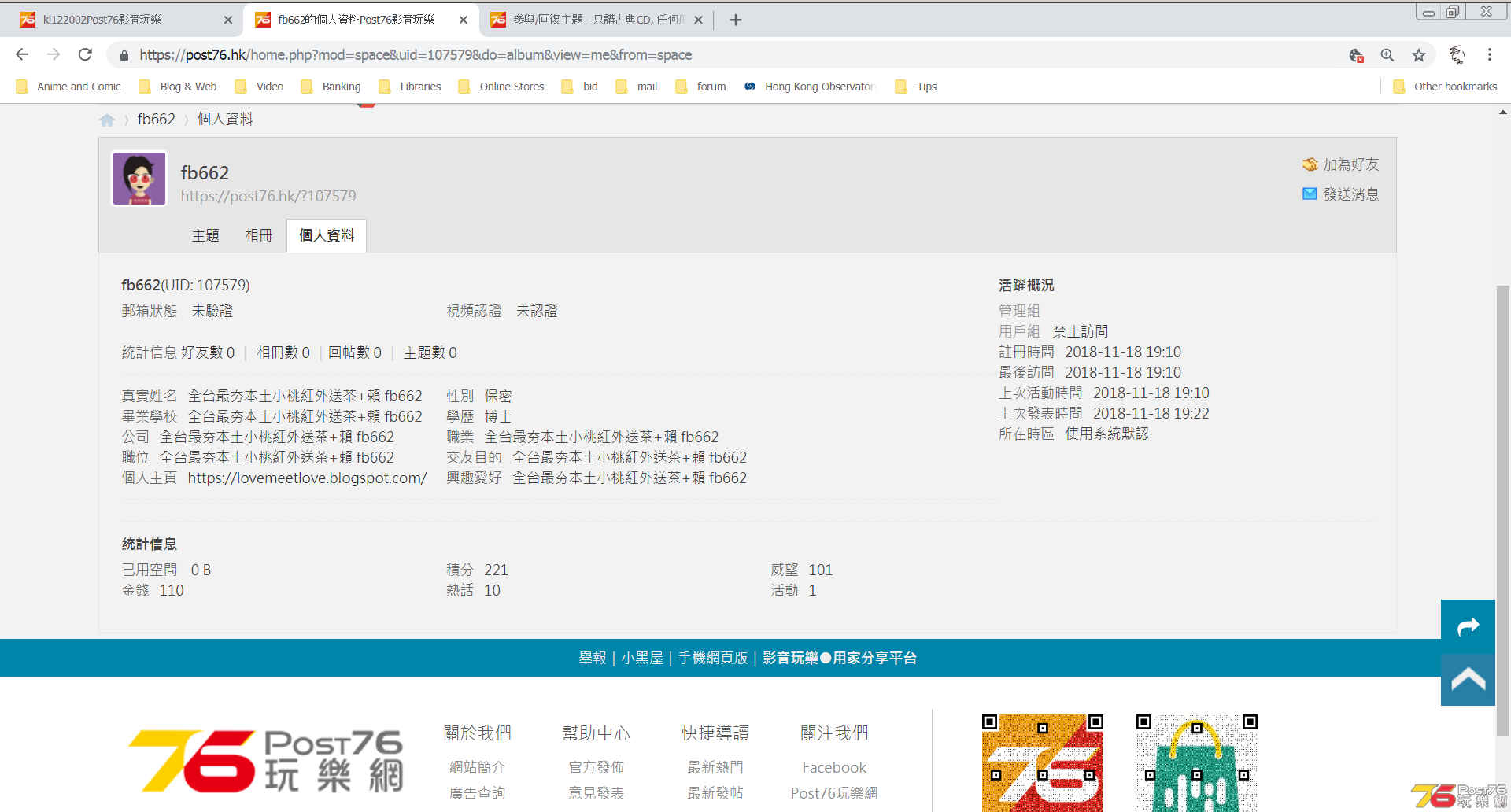This screenshot has width=1511, height=812.
Task: Click the add friend handshake icon
Action: (x=1310, y=164)
